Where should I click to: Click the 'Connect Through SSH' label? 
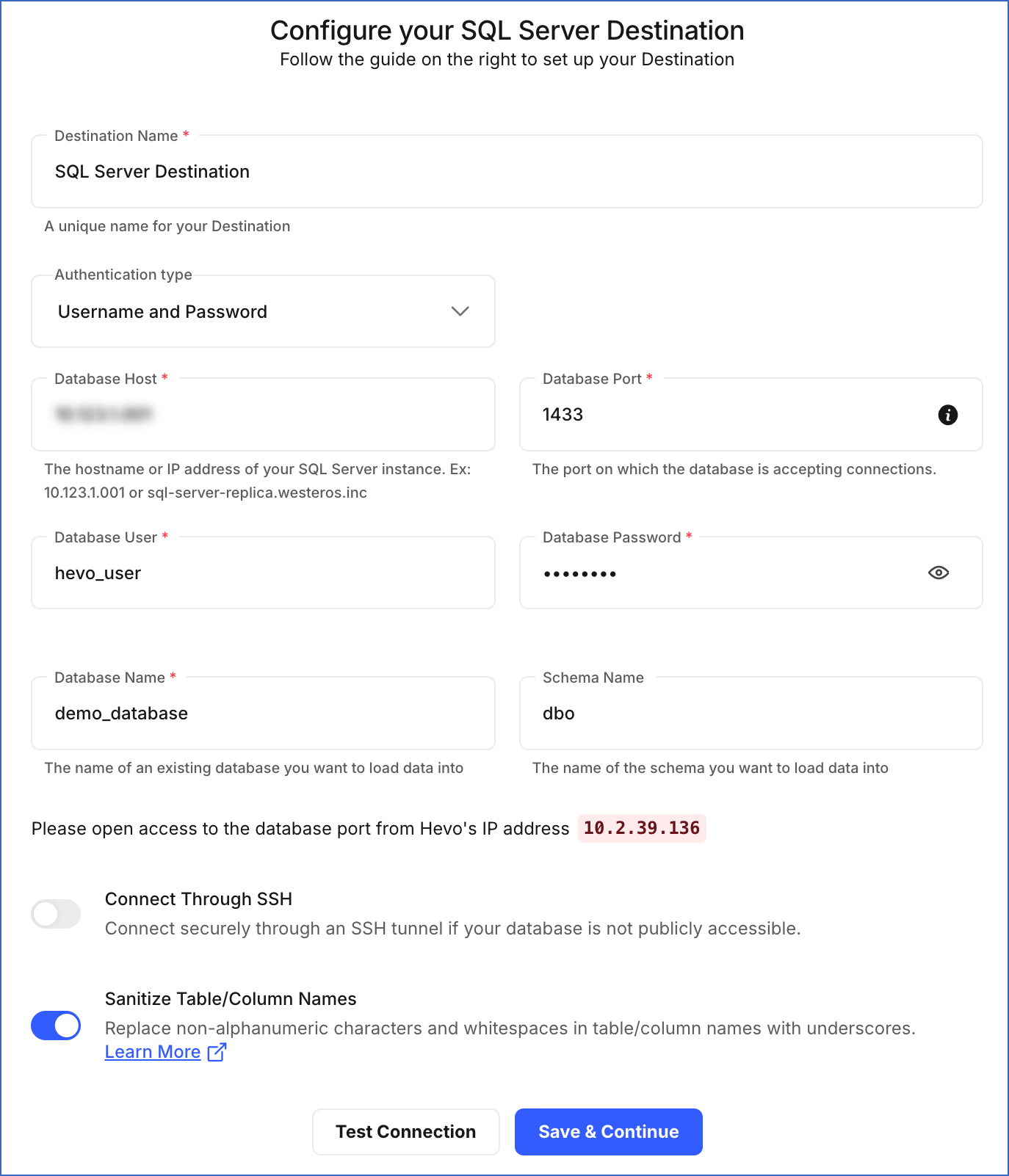pos(198,899)
